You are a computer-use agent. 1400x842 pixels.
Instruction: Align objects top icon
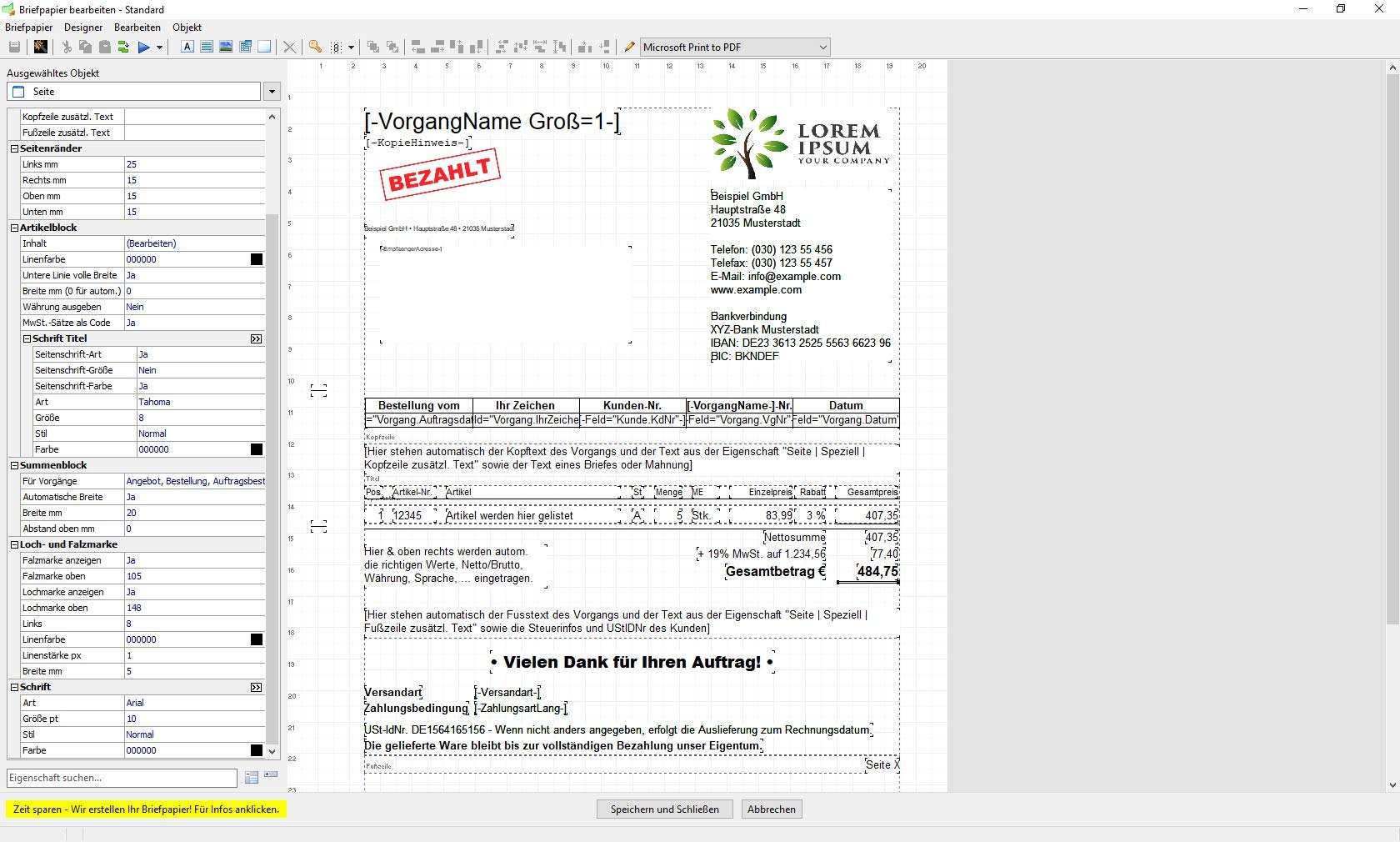pyautogui.click(x=457, y=47)
